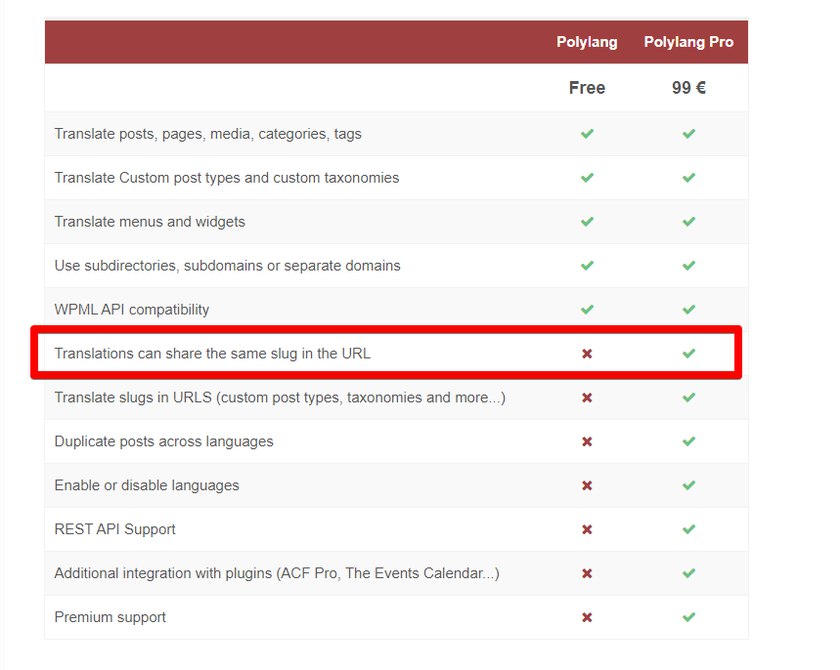Click 'Translate posts, pages, media, categories, tags' text
The width and height of the screenshot is (840, 670).
click(x=208, y=134)
